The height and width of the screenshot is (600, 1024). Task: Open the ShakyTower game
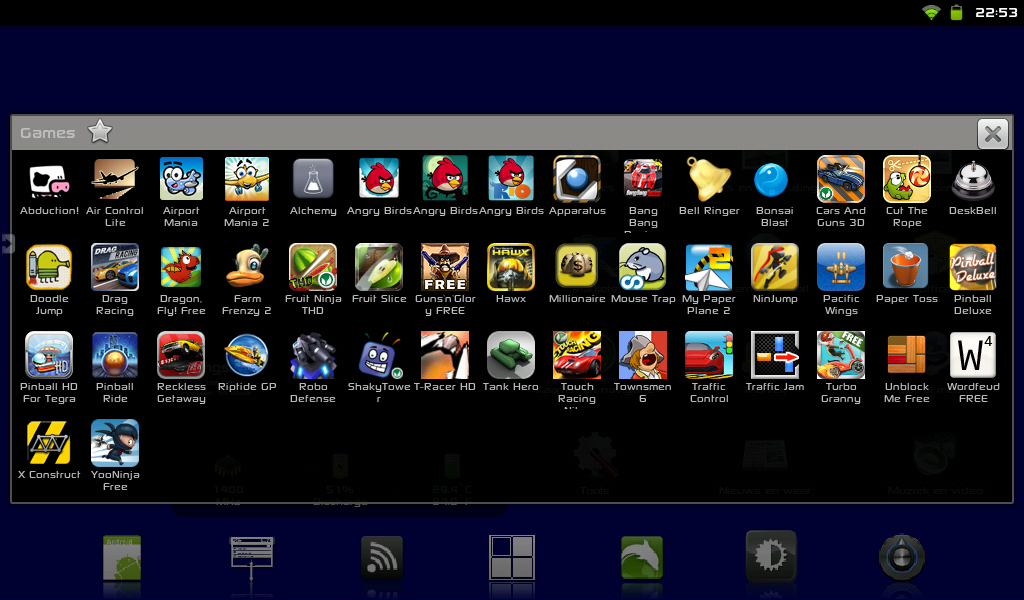coord(379,355)
